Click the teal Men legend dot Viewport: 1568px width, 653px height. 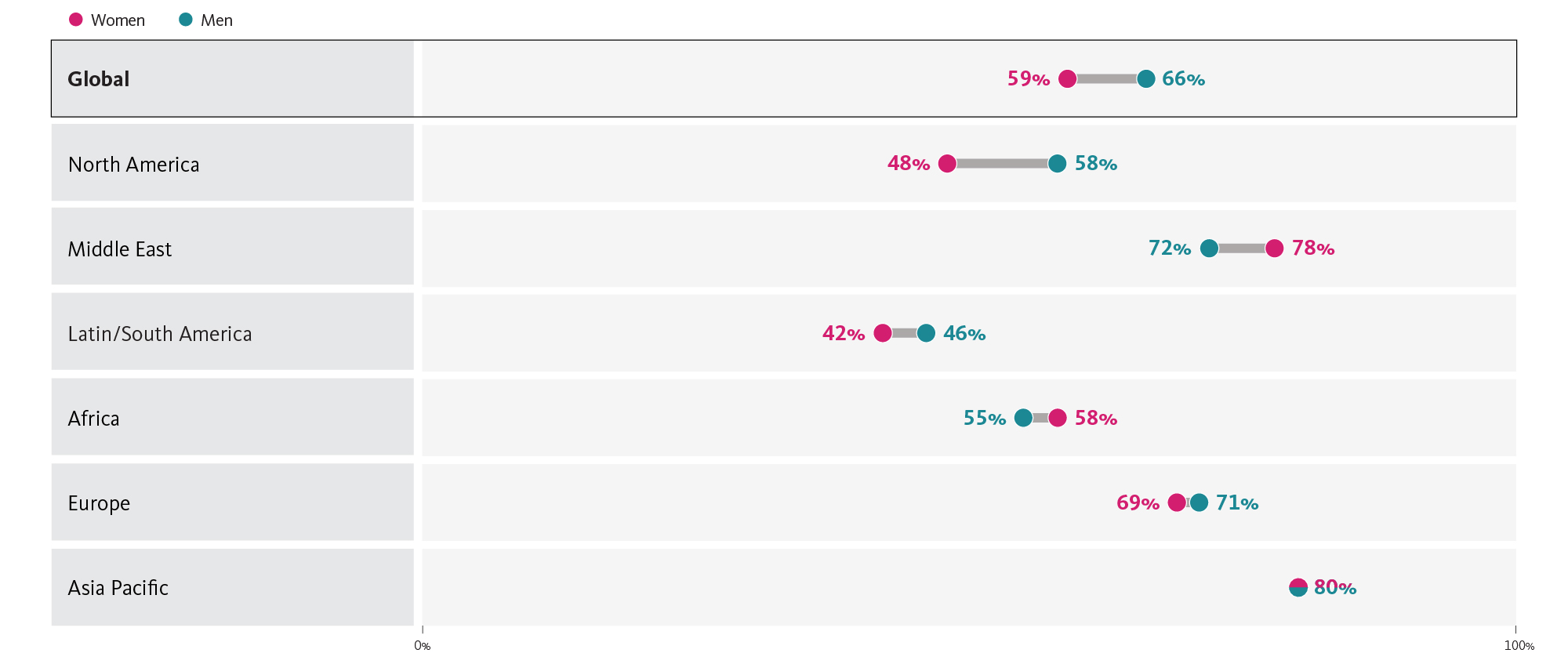186,20
